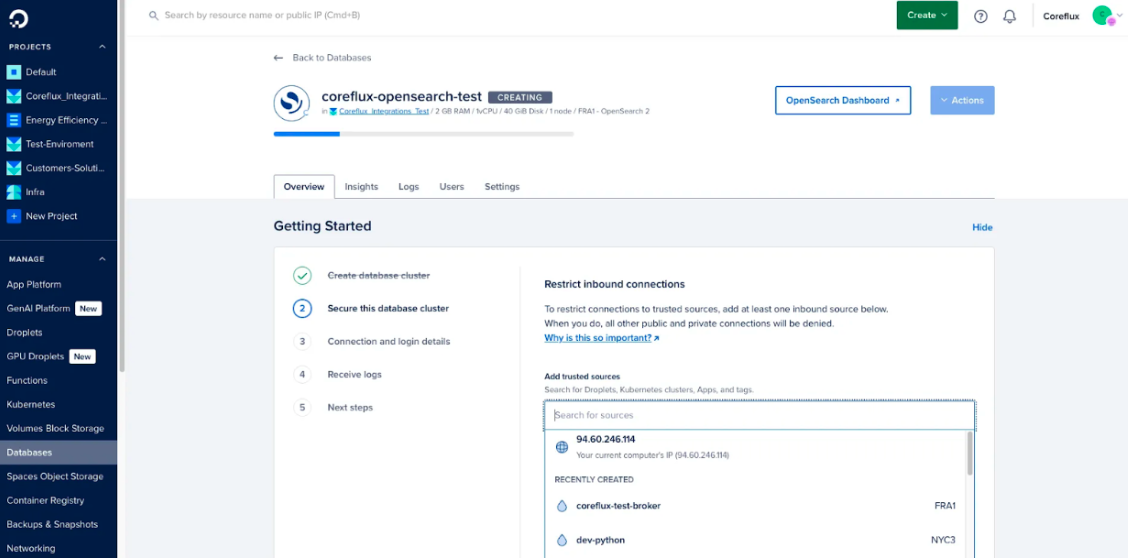Click the Energy Efficiency project icon

coord(14,120)
